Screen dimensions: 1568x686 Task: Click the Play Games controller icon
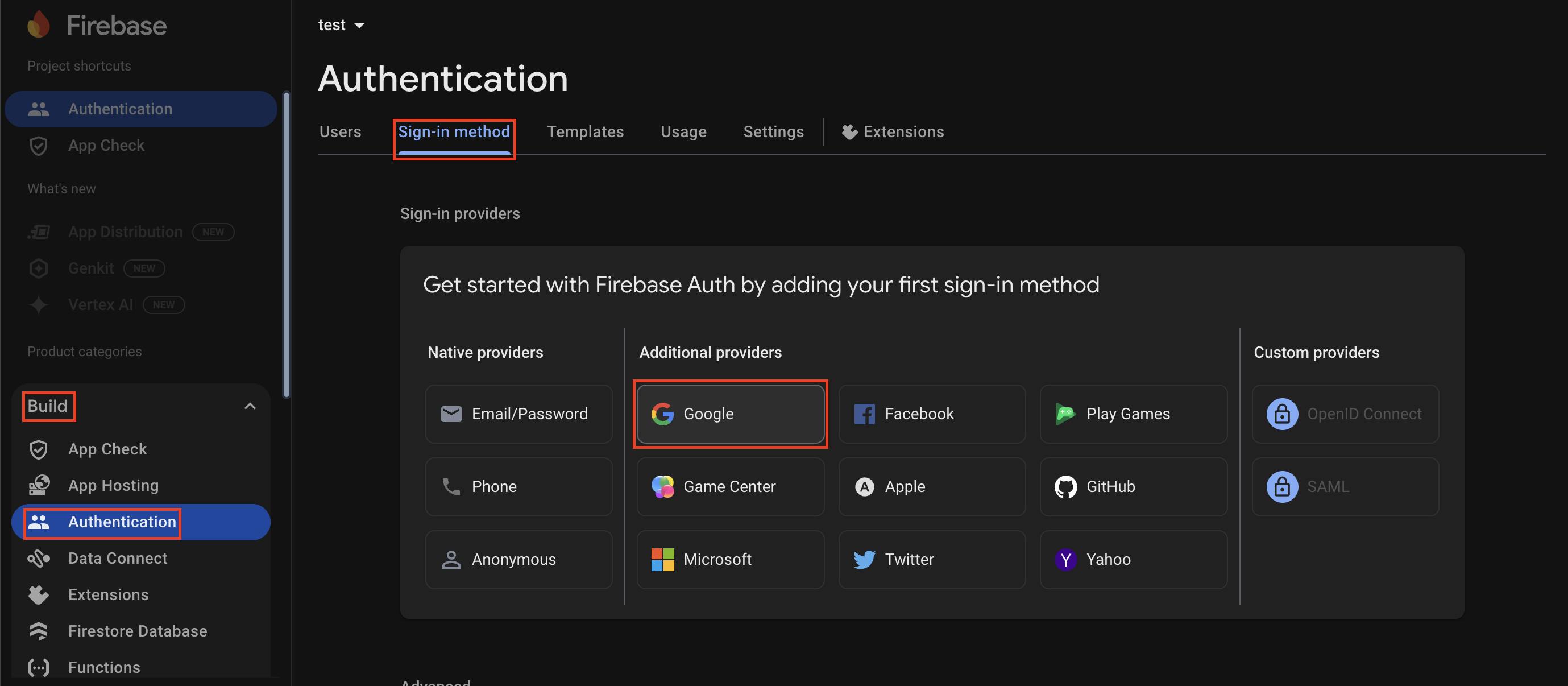click(1065, 414)
